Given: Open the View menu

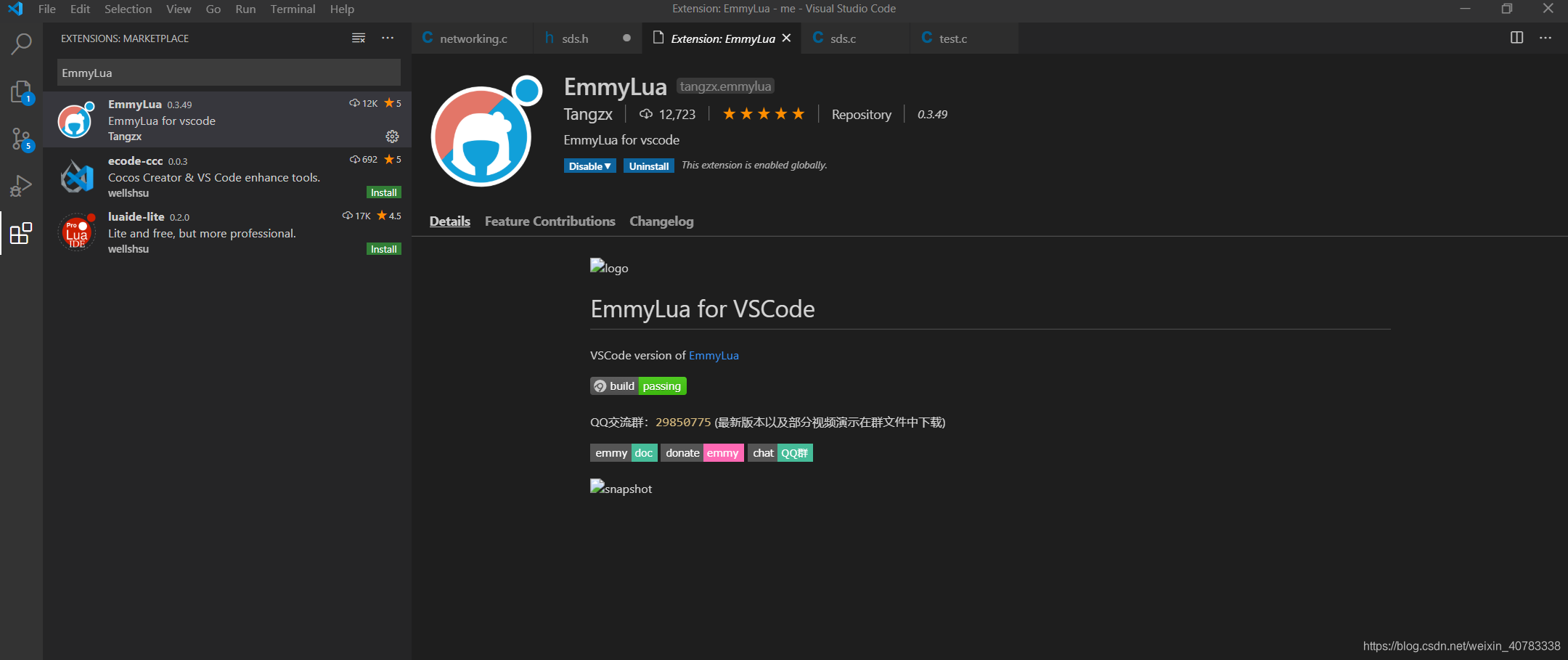Looking at the screenshot, I should tap(179, 9).
